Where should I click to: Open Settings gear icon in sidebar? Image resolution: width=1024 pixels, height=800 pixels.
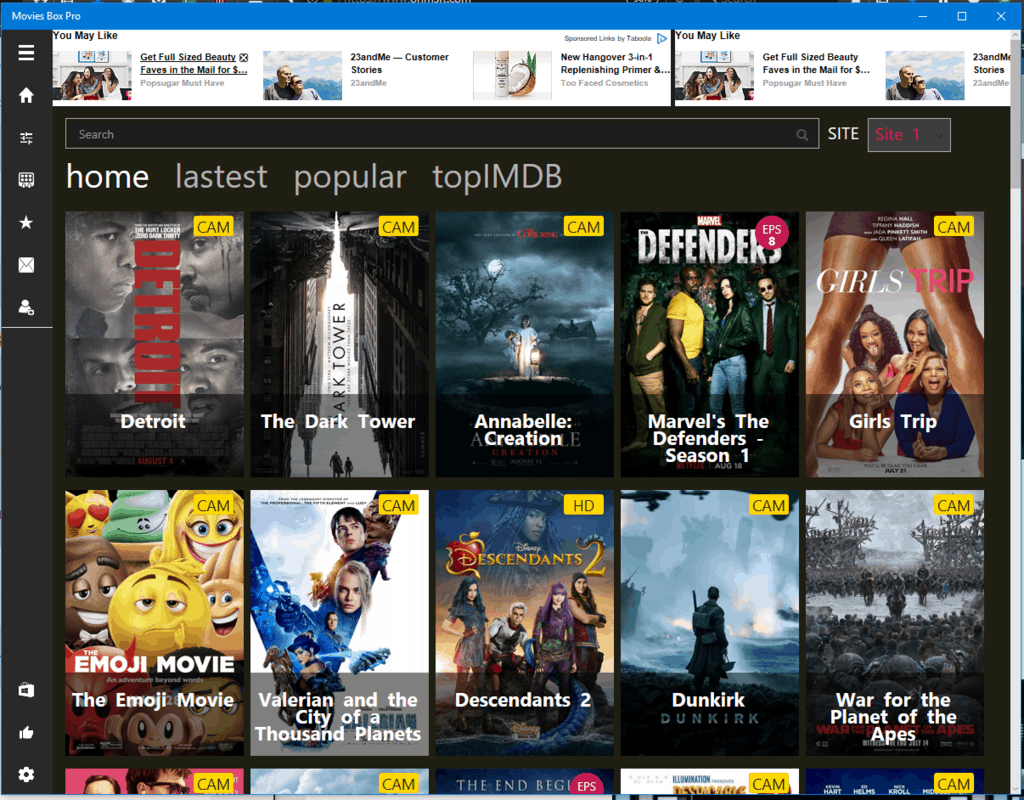[x=26, y=775]
